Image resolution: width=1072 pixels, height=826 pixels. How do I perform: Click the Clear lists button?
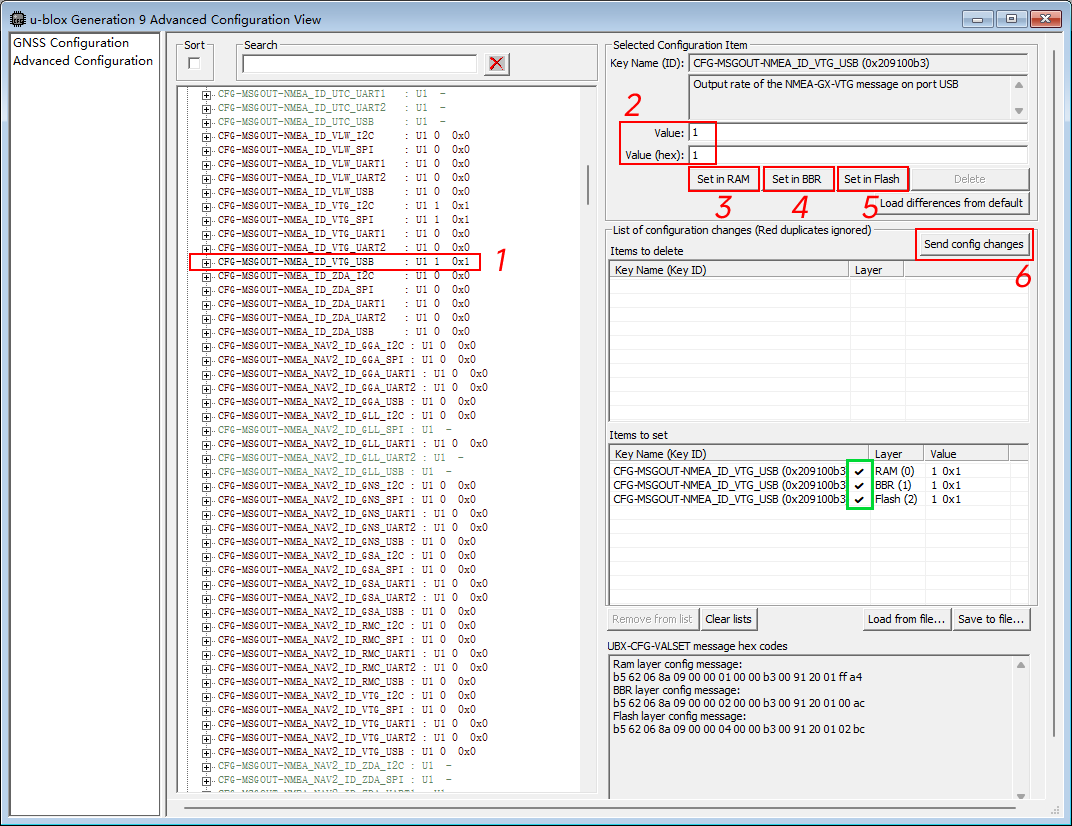click(x=729, y=619)
